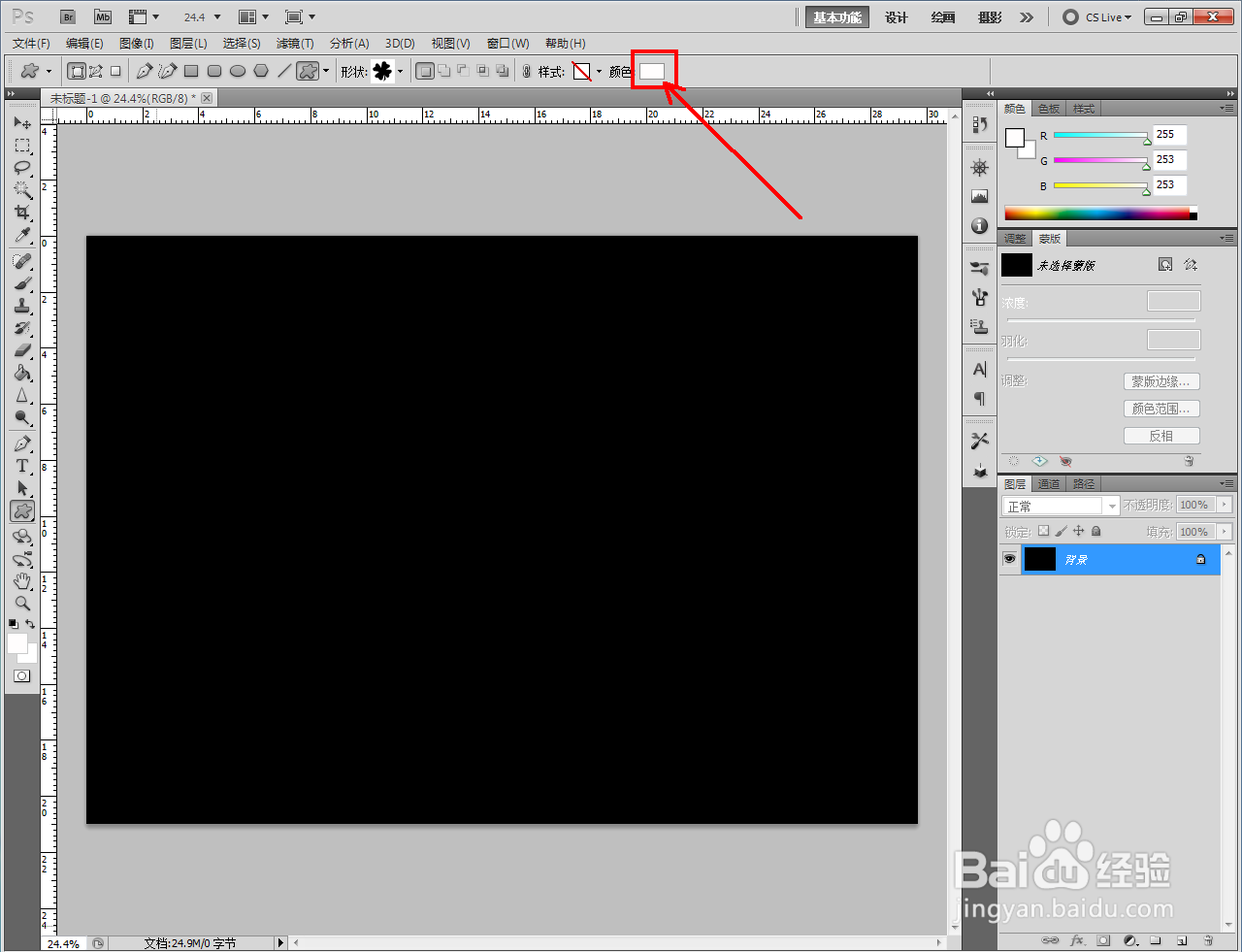This screenshot has height=952, width=1242.
Task: Open the 文件(F) menu
Action: tap(31, 44)
